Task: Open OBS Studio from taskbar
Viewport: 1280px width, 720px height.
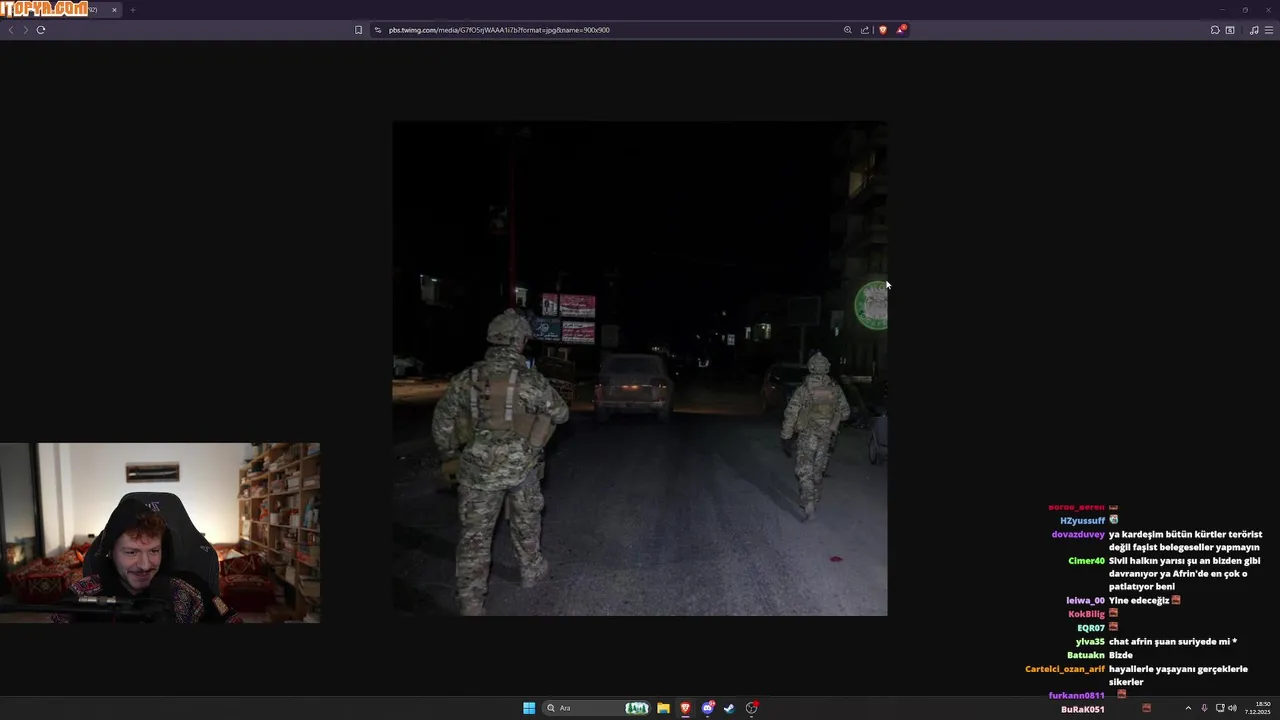Action: click(751, 708)
